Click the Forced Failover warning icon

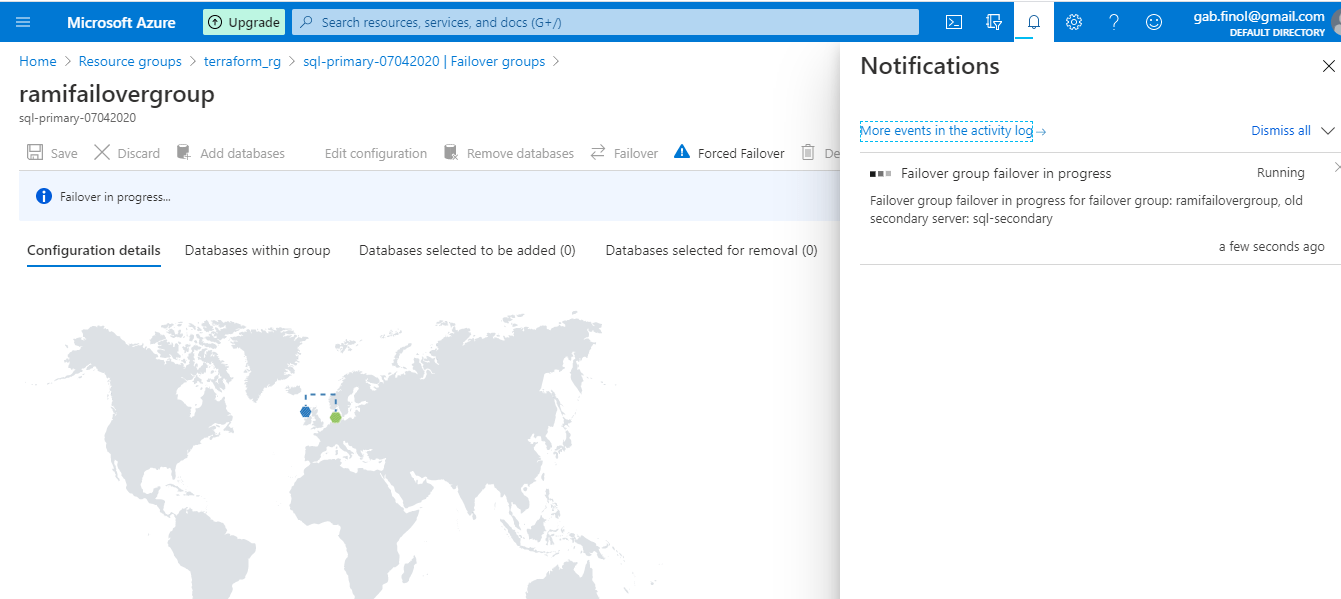click(x=682, y=152)
